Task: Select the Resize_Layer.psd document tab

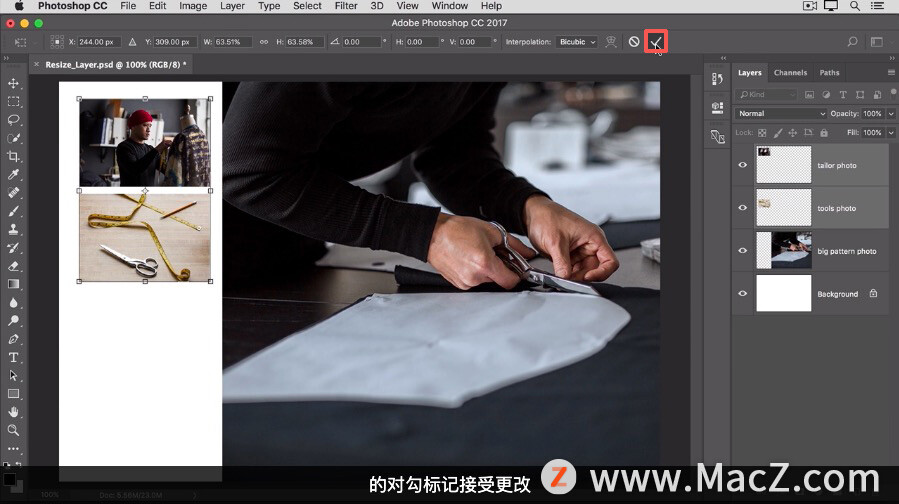Action: (x=116, y=65)
